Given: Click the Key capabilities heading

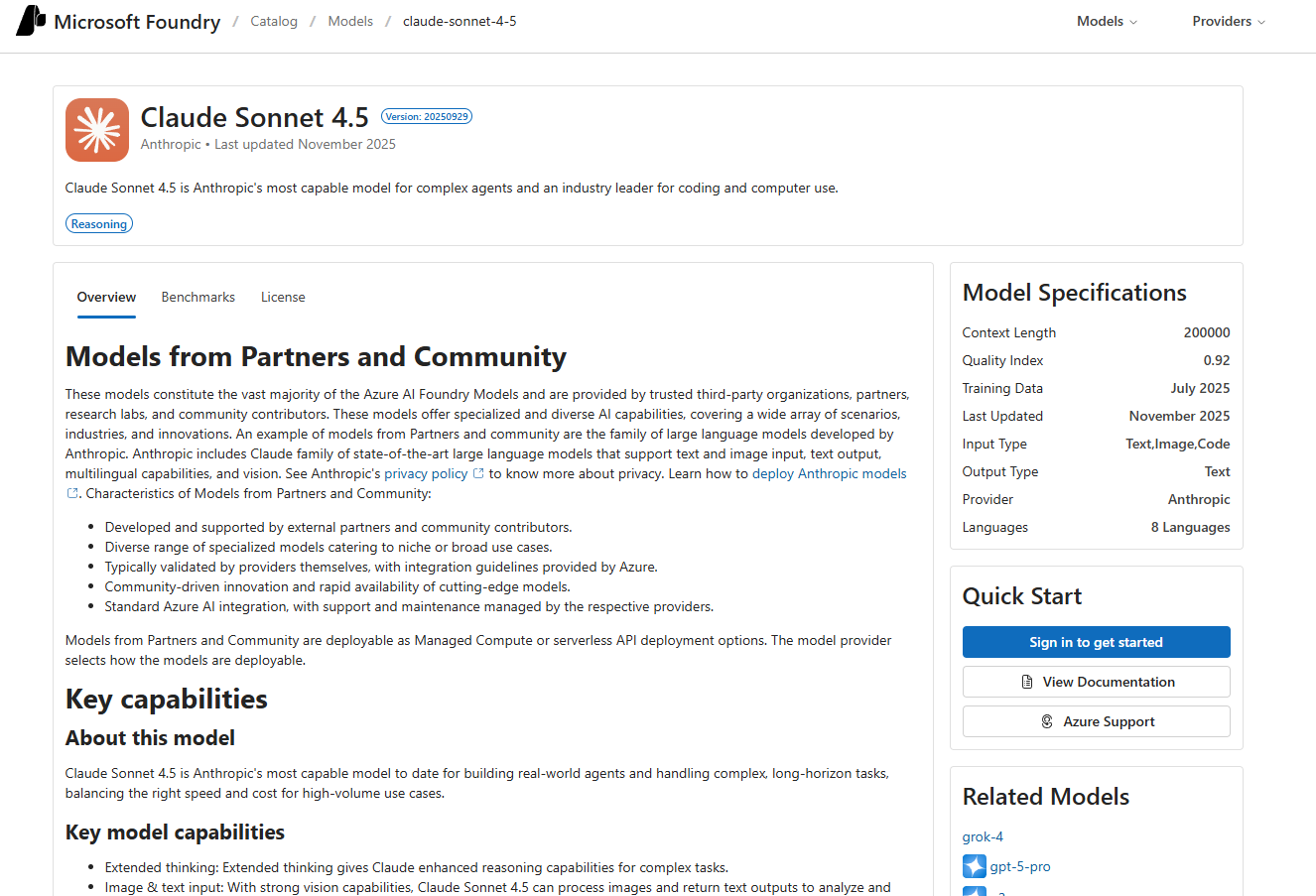Looking at the screenshot, I should 167,700.
